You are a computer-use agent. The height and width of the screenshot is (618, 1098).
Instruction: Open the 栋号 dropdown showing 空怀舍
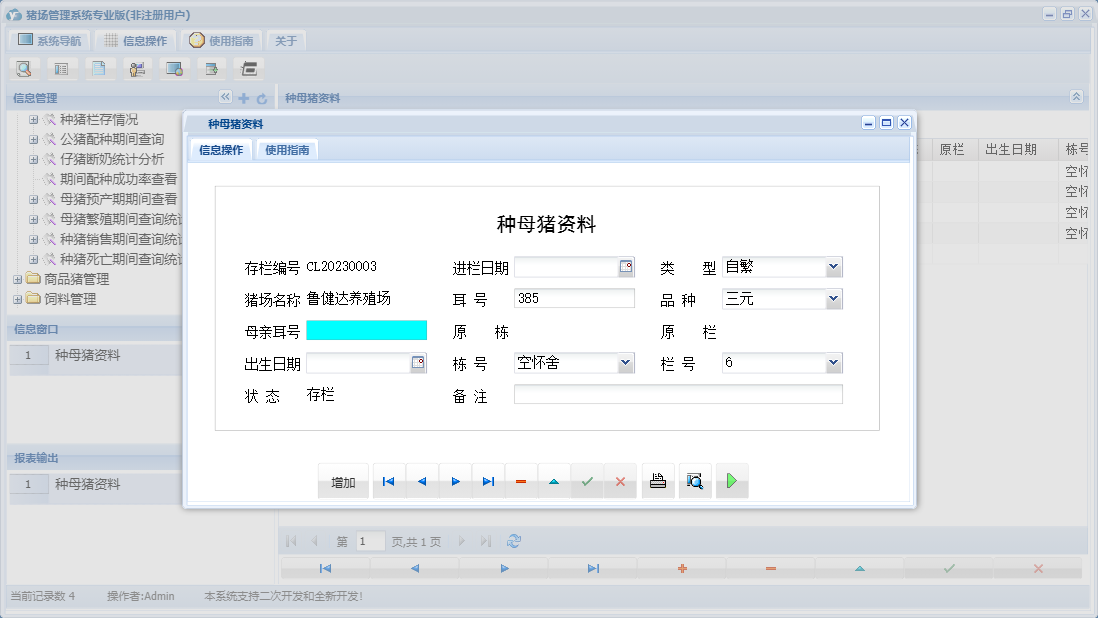pos(625,363)
